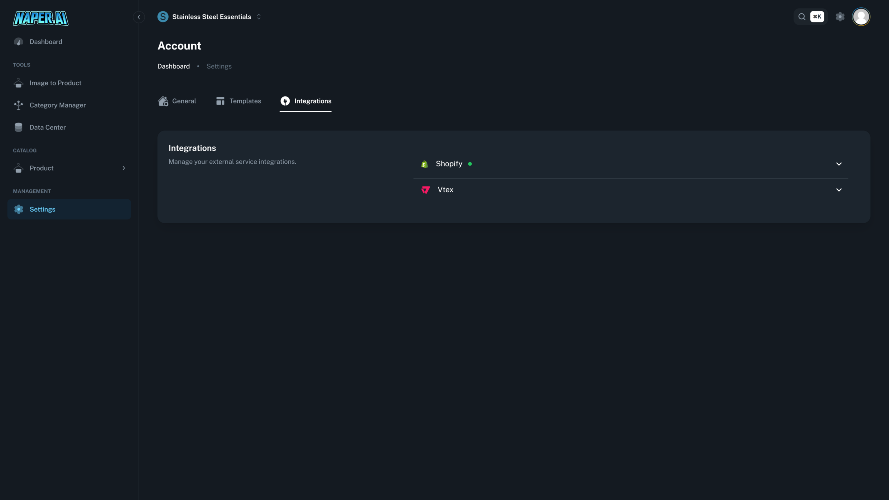This screenshot has height=500, width=889.
Task: Collapse the sidebar with the arrow button
Action: [139, 17]
